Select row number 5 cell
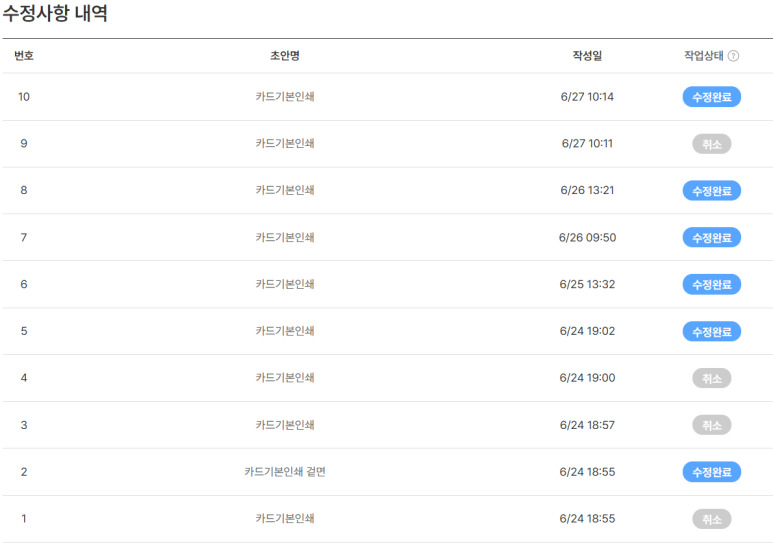This screenshot has height=551, width=773. pyautogui.click(x=24, y=331)
